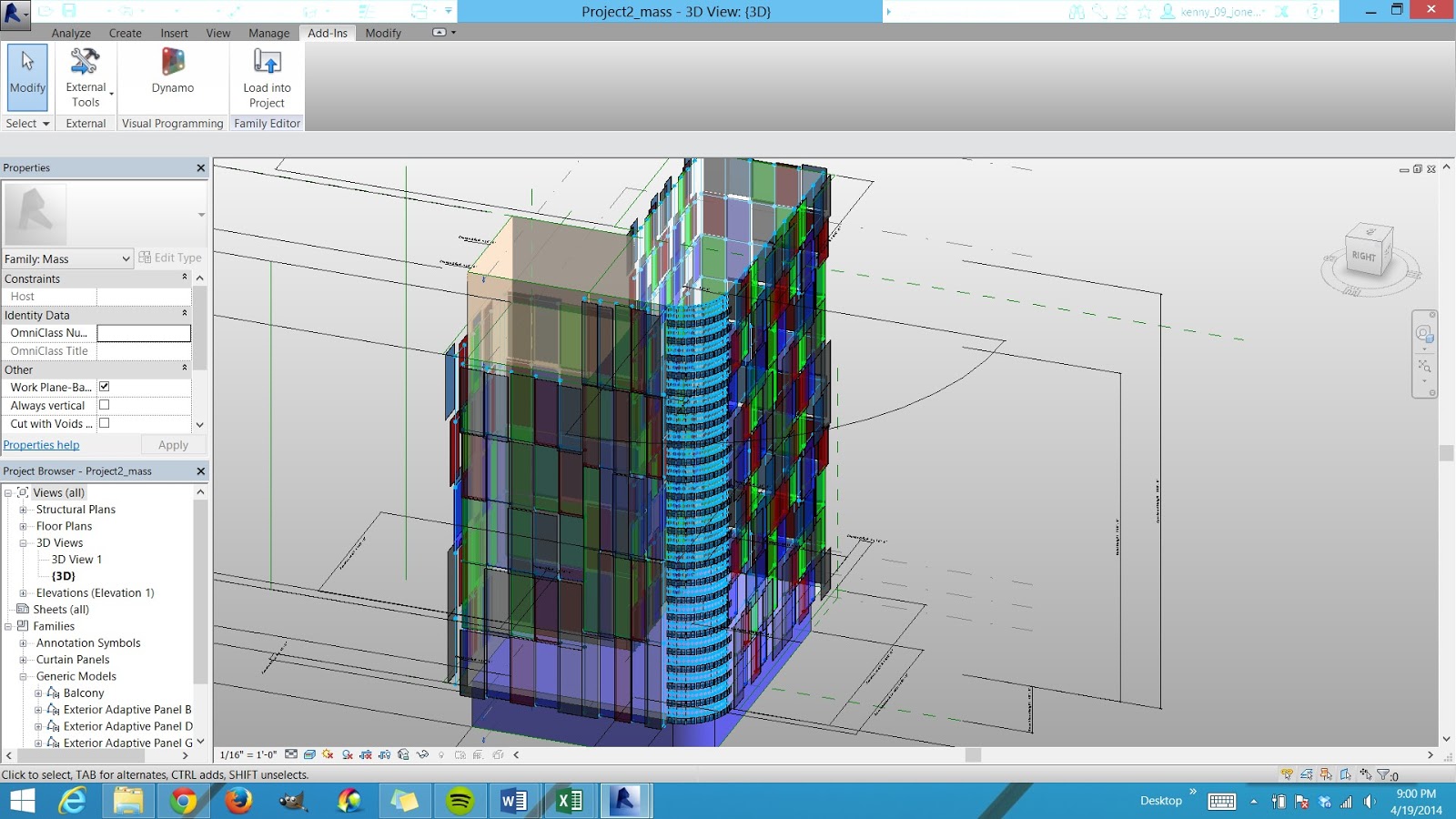Enable Always vertical constraint
The image size is (1456, 819).
pyautogui.click(x=104, y=404)
